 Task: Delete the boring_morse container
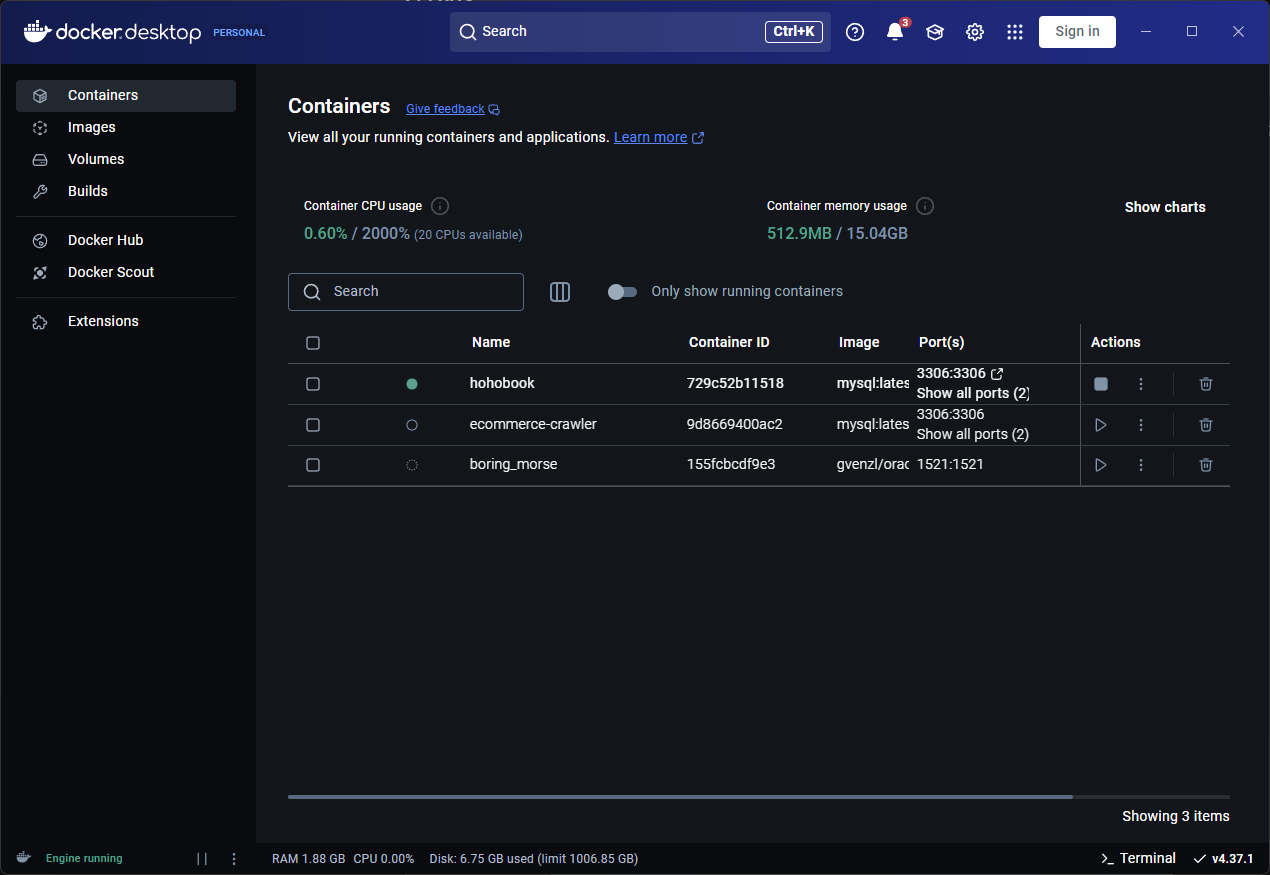point(1206,465)
